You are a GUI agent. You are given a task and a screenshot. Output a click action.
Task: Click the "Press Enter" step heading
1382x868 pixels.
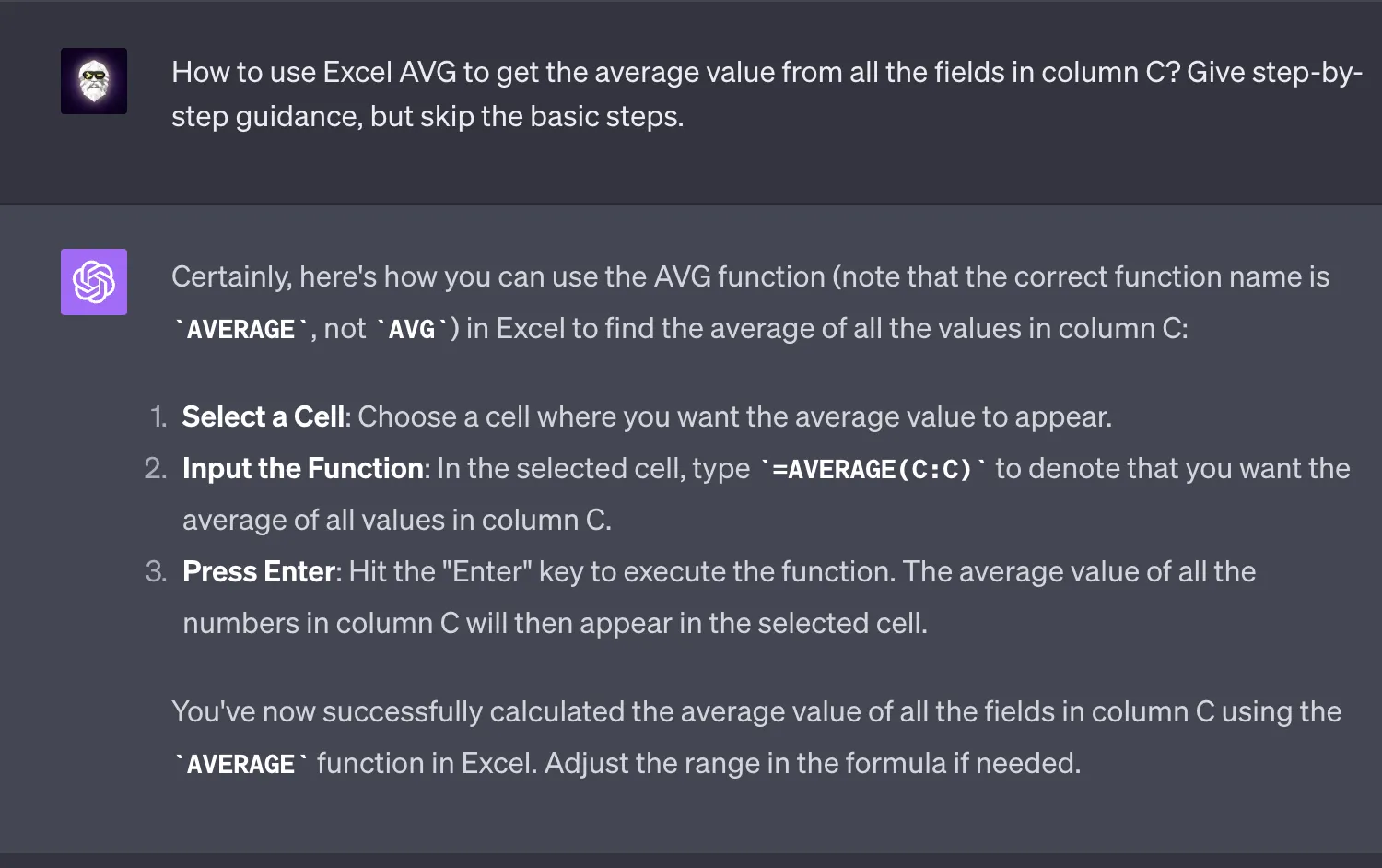259,571
